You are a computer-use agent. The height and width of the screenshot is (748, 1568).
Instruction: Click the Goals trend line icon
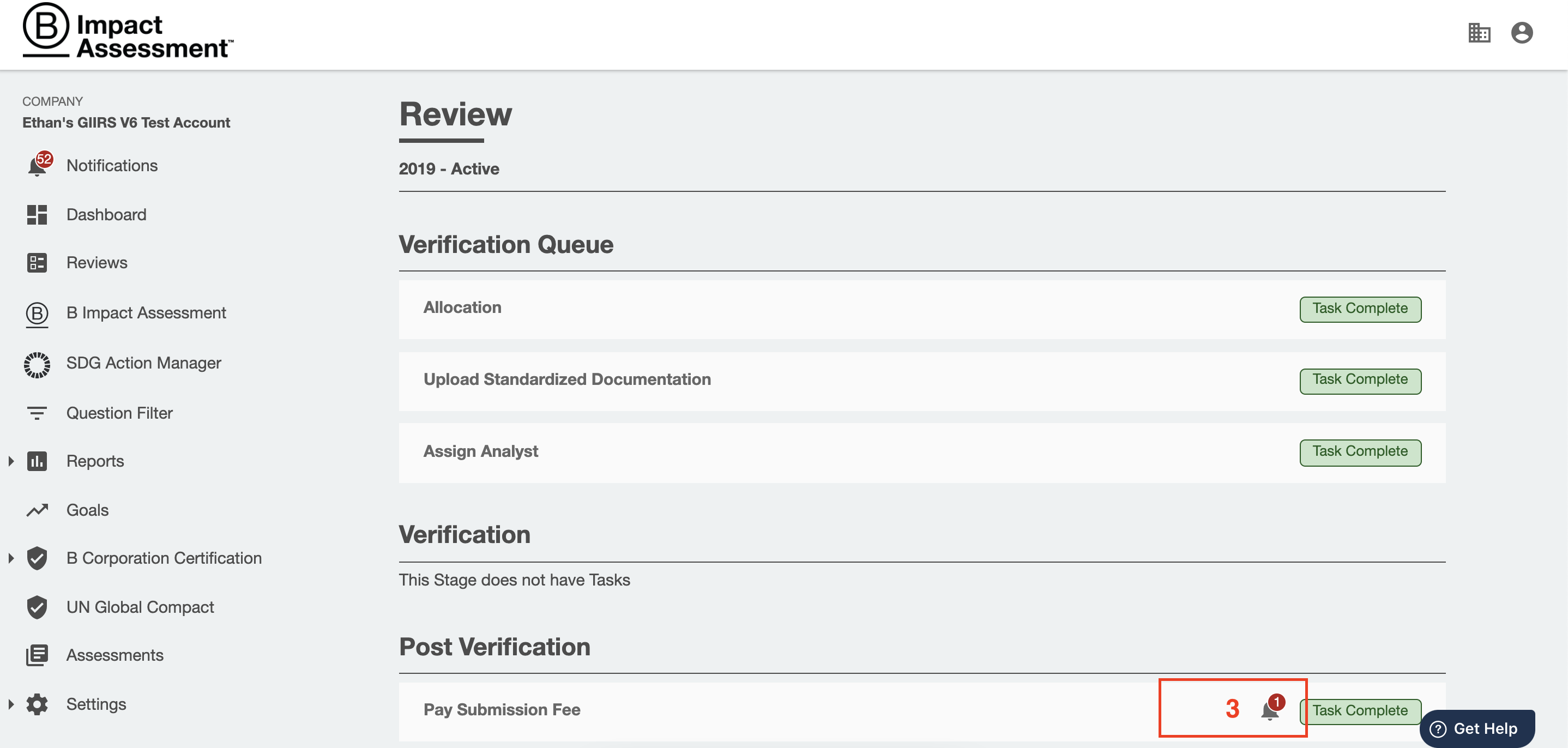37,510
